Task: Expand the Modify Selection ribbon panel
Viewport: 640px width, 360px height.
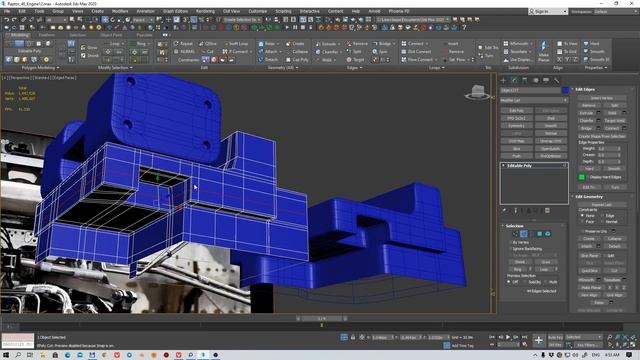Action: click(115, 68)
